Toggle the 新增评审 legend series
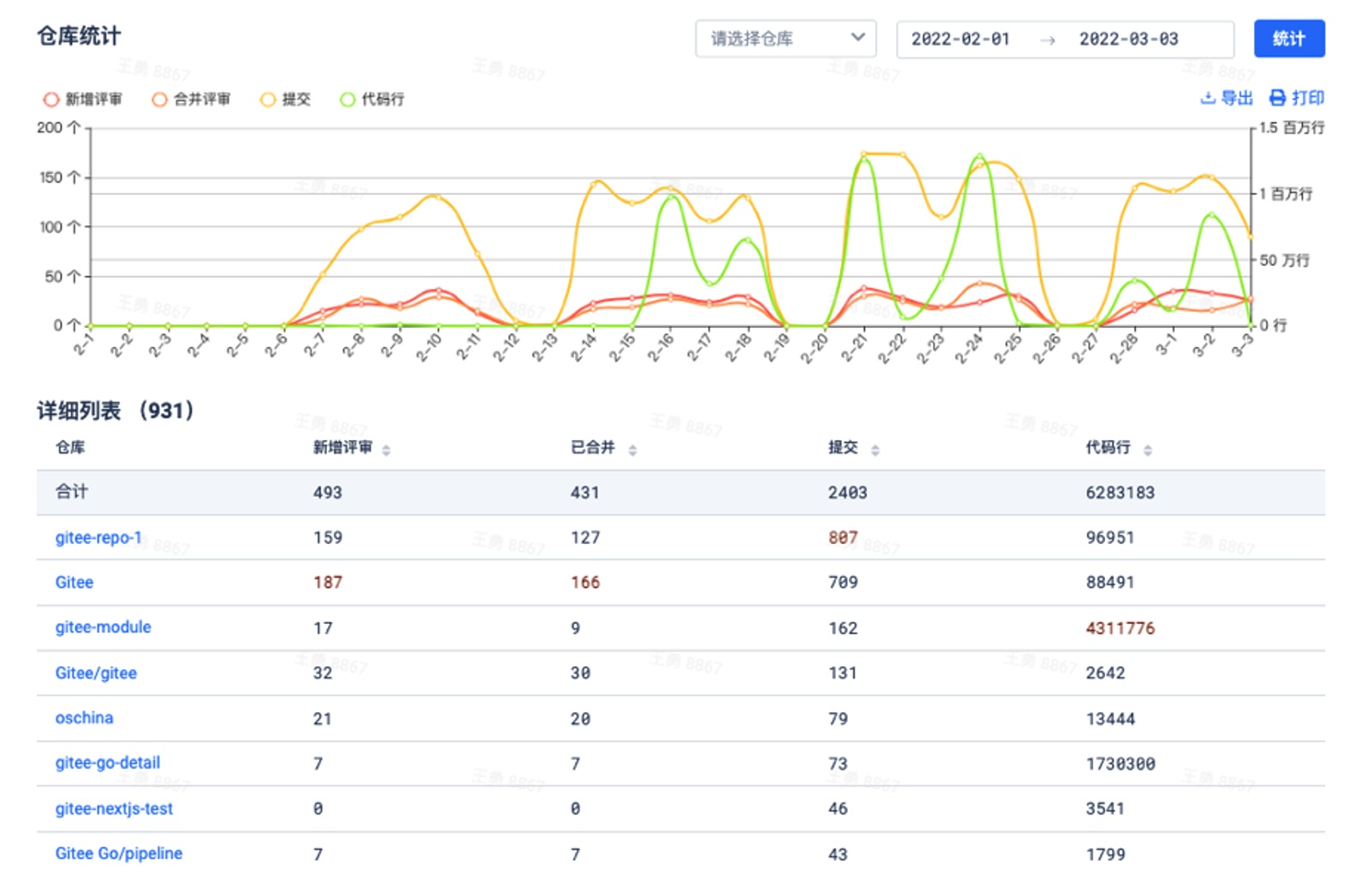Image resolution: width=1372 pixels, height=885 pixels. (x=52, y=100)
